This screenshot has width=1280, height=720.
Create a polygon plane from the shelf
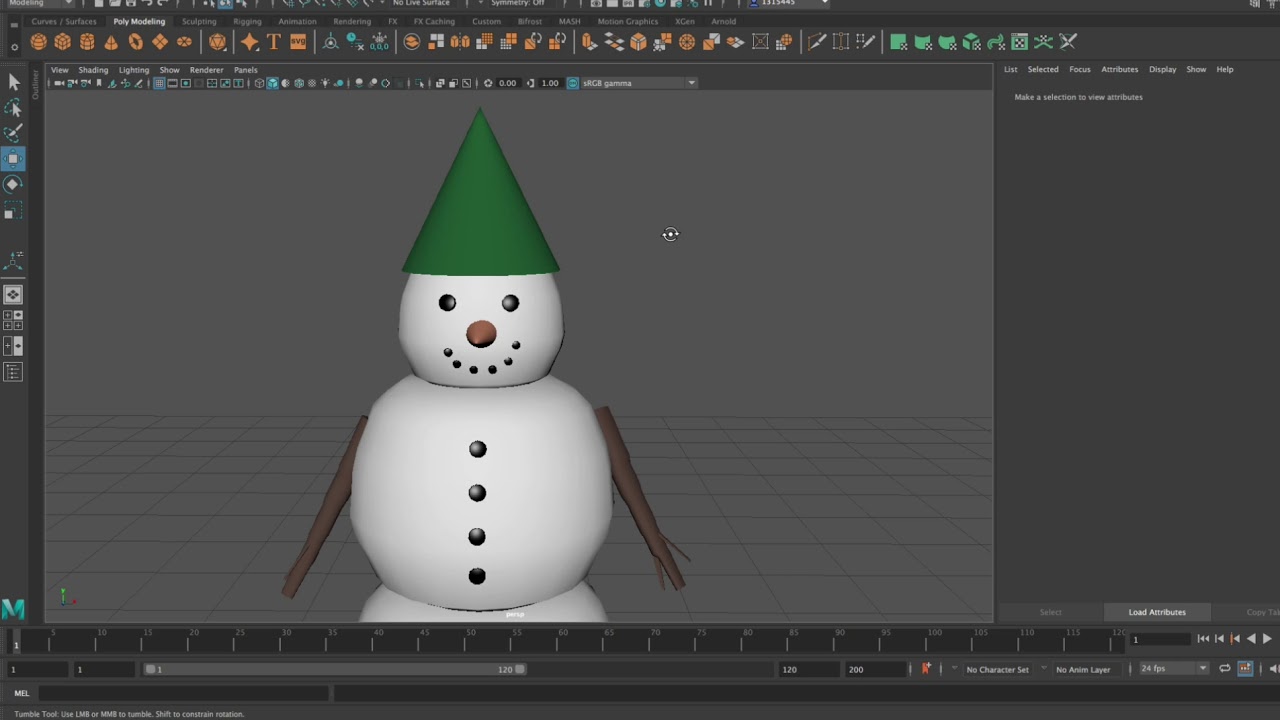coord(160,42)
